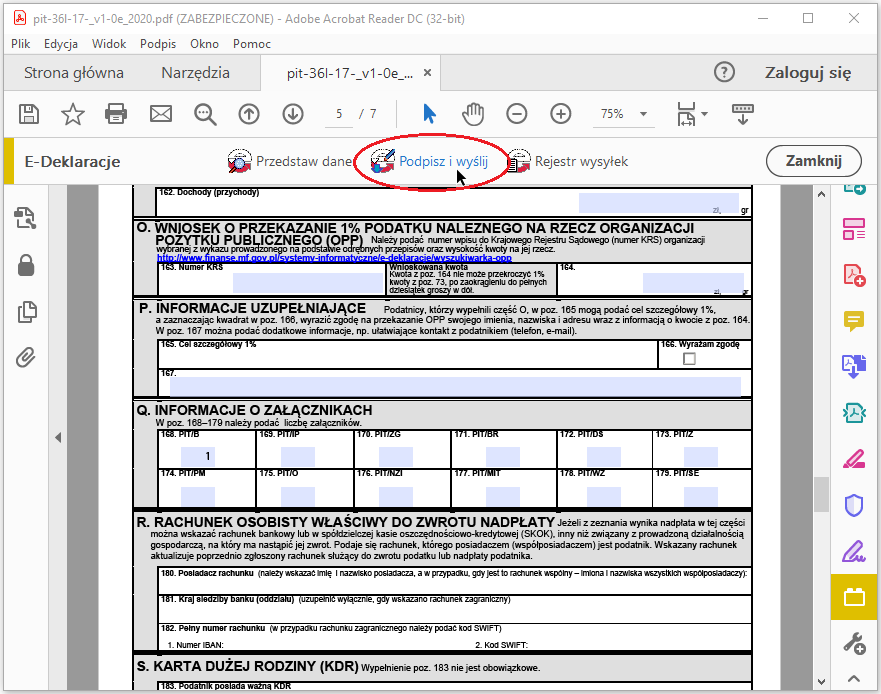Open the Protect shield tool in right pane
Viewport: 881px width, 694px height.
(853, 505)
